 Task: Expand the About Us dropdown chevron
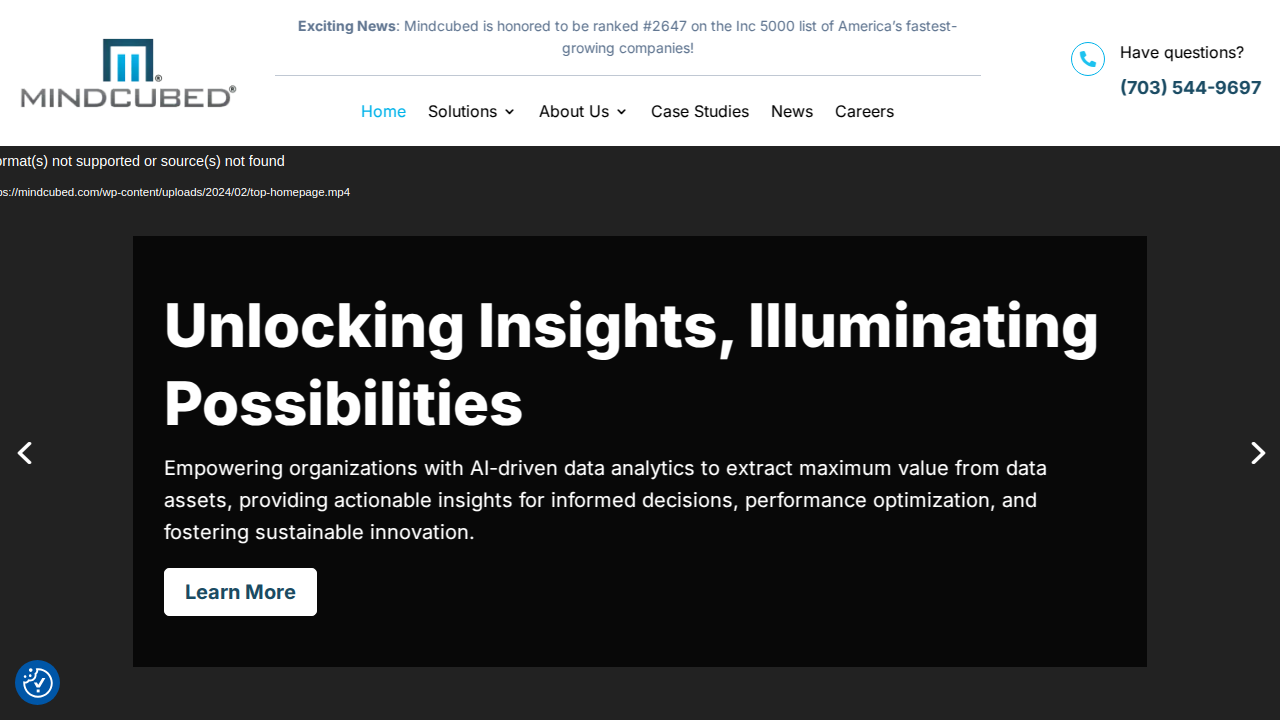(x=621, y=112)
